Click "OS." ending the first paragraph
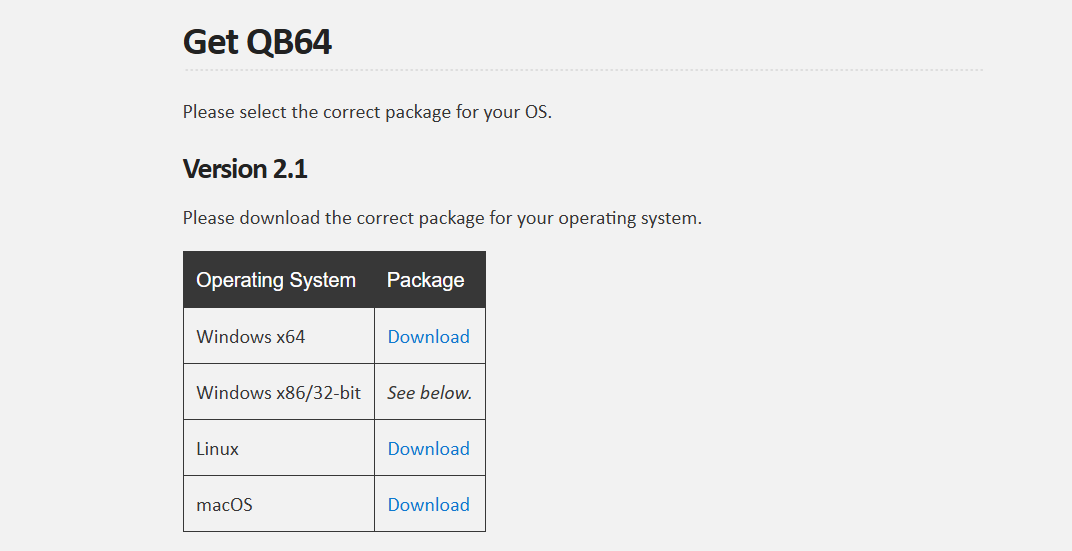Screen dimensions: 1072x551 538,112
